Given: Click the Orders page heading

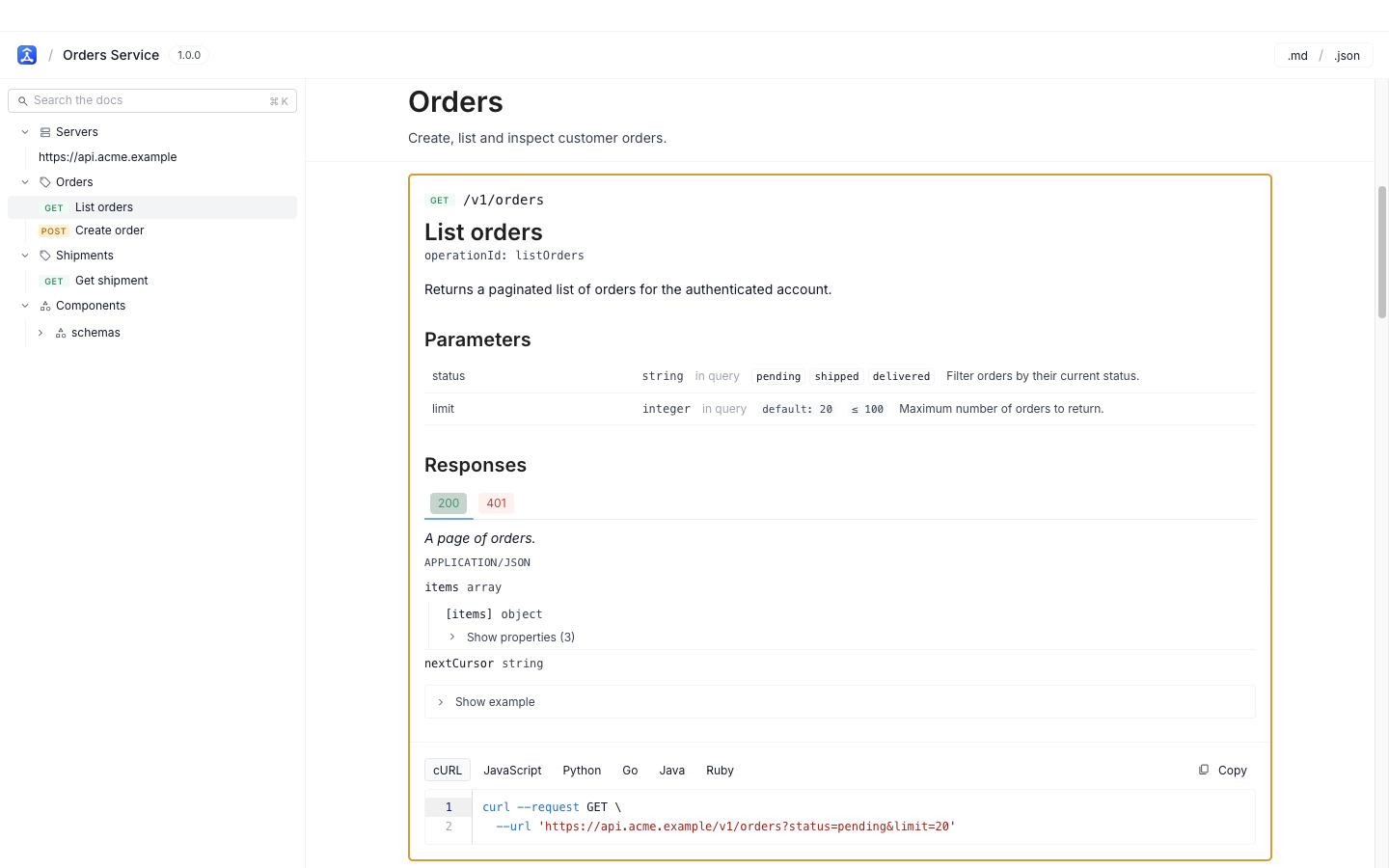Looking at the screenshot, I should coord(455,102).
